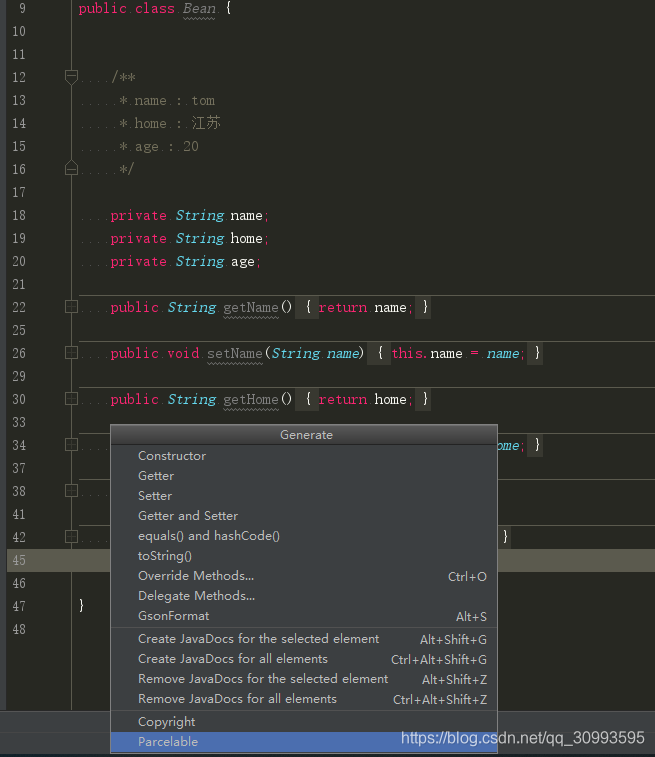Click comment line 'name : tom'

(167, 100)
